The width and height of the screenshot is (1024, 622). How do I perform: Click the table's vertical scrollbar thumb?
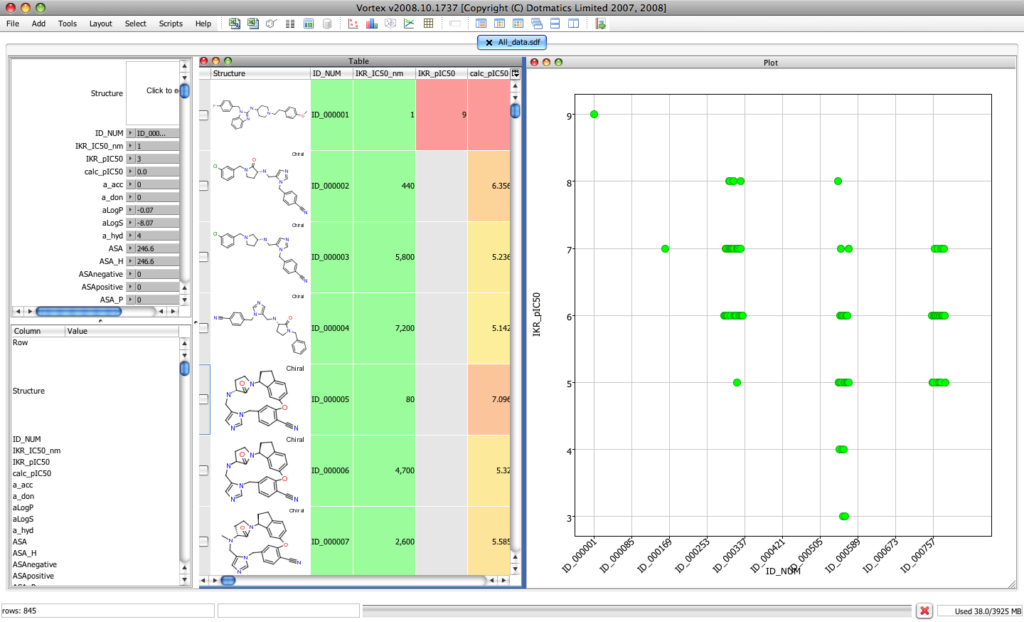pyautogui.click(x=515, y=111)
